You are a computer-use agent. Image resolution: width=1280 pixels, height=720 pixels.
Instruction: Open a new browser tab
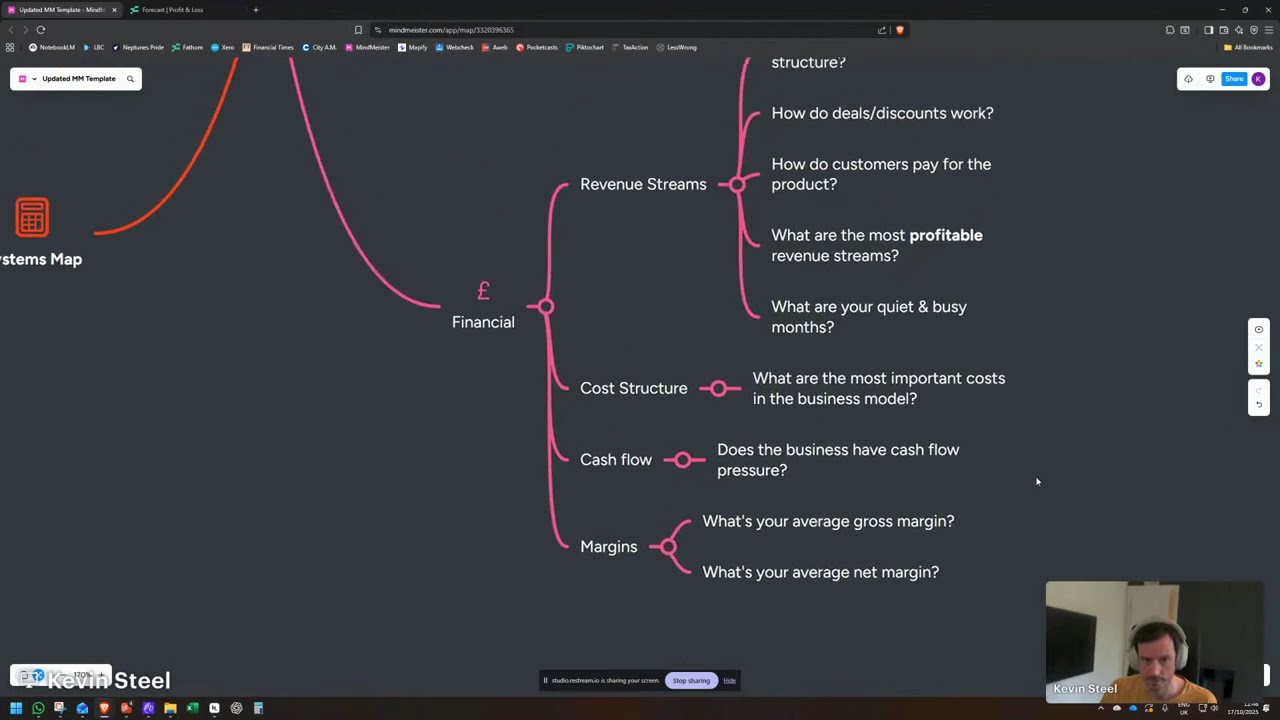coord(256,10)
